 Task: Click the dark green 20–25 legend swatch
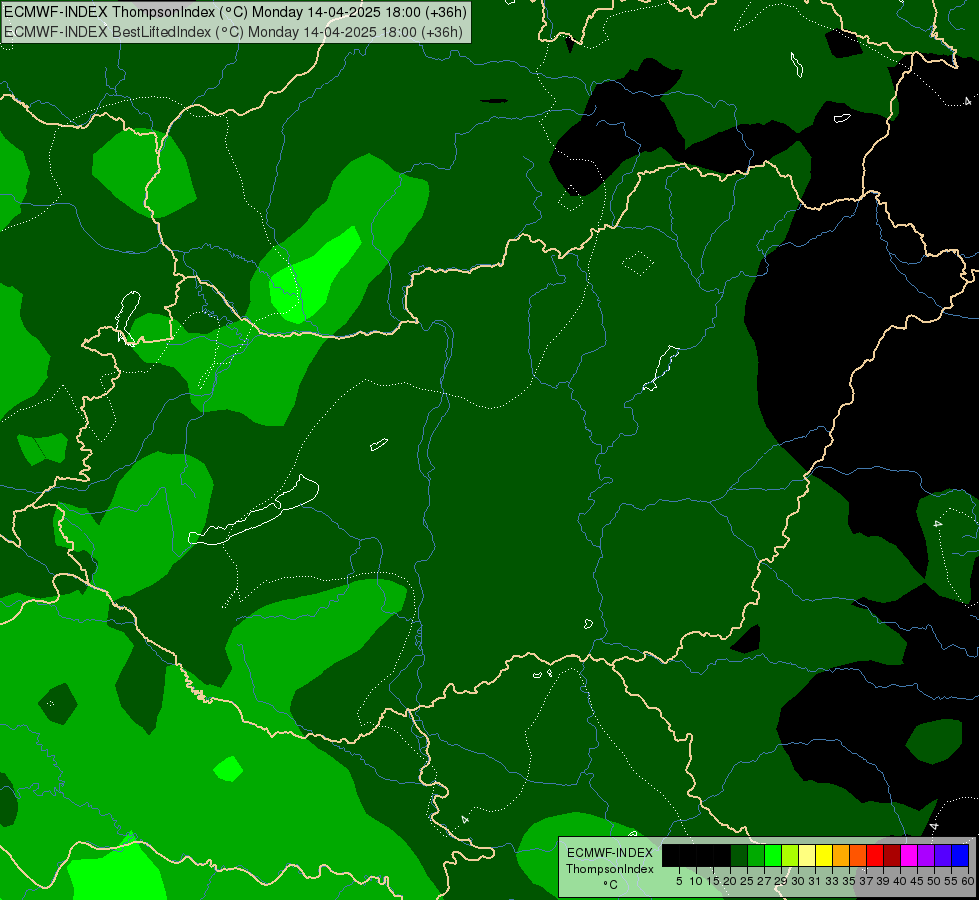click(x=739, y=856)
